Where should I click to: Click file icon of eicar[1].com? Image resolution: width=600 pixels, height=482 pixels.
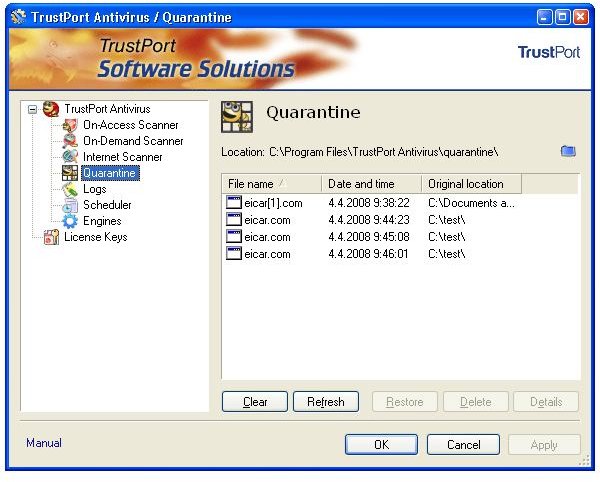[233, 202]
